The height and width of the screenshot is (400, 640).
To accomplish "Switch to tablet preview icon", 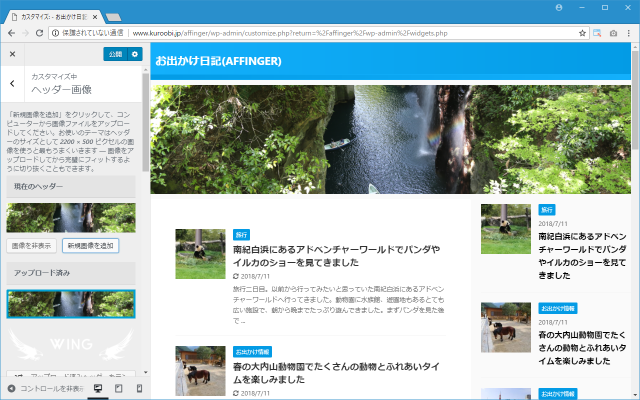I will click(118, 388).
